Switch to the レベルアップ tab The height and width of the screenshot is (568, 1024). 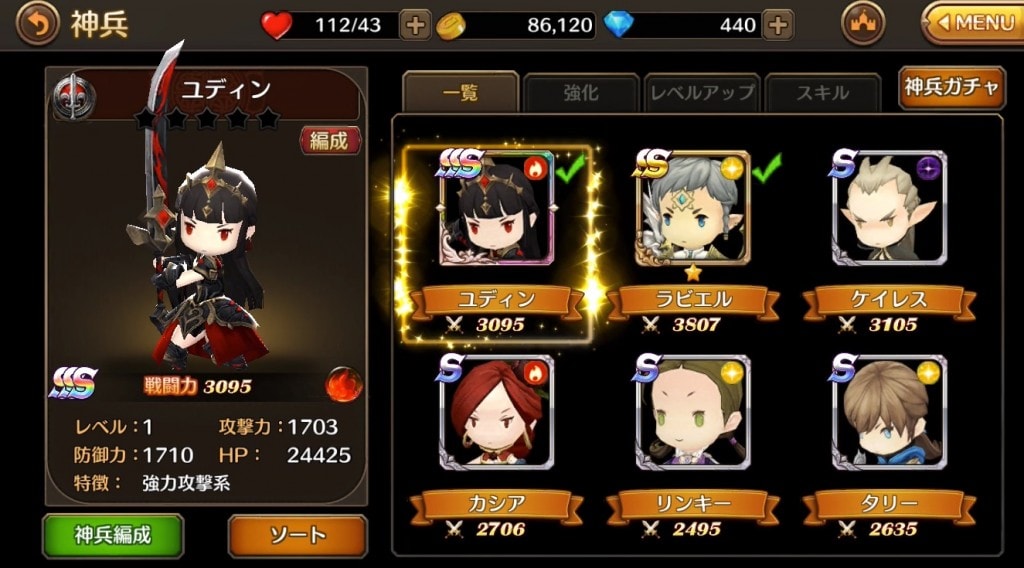(x=702, y=93)
